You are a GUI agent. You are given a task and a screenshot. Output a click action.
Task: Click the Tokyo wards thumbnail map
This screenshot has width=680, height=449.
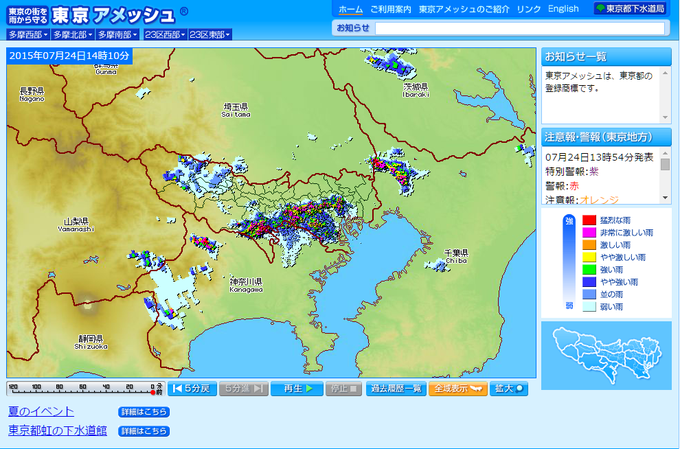[x=606, y=356]
